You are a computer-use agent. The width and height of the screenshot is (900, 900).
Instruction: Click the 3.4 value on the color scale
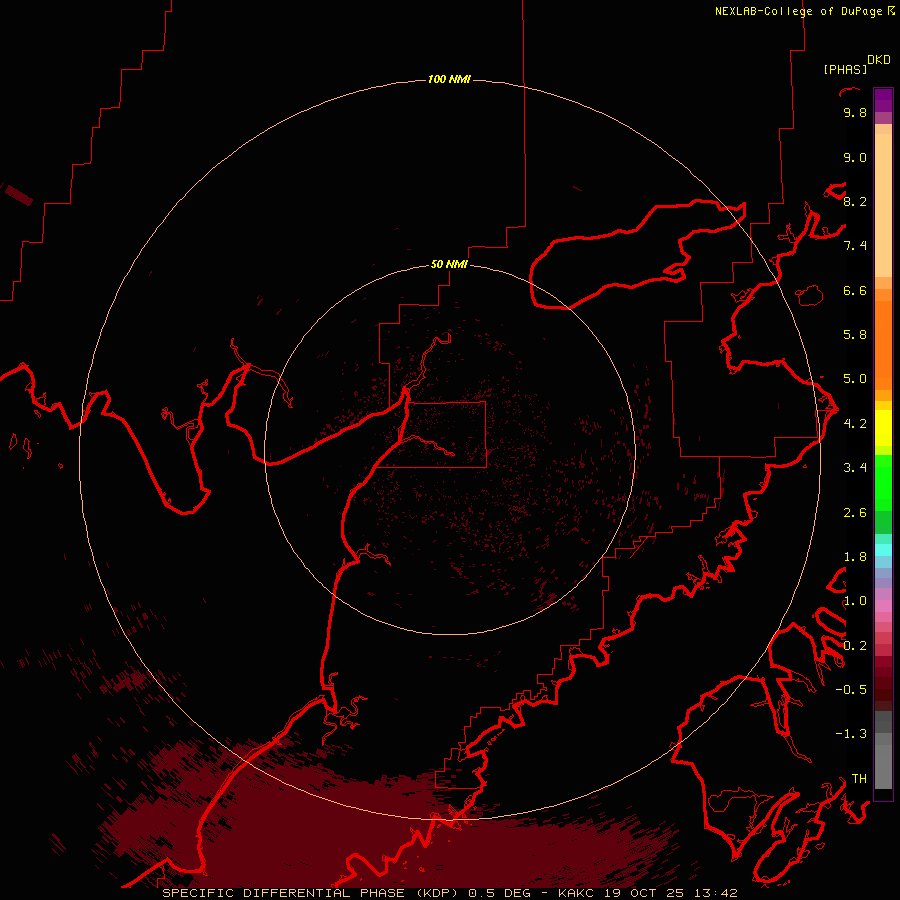point(855,468)
